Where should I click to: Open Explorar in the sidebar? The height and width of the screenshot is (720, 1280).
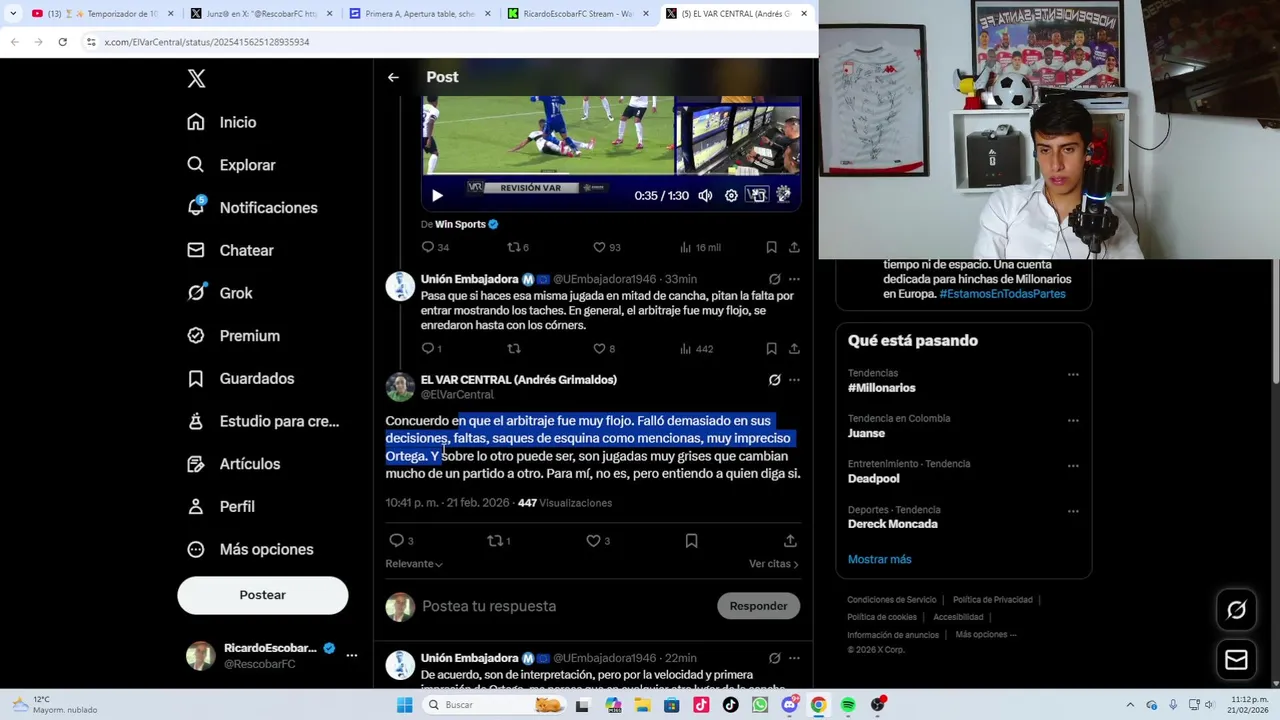231,165
